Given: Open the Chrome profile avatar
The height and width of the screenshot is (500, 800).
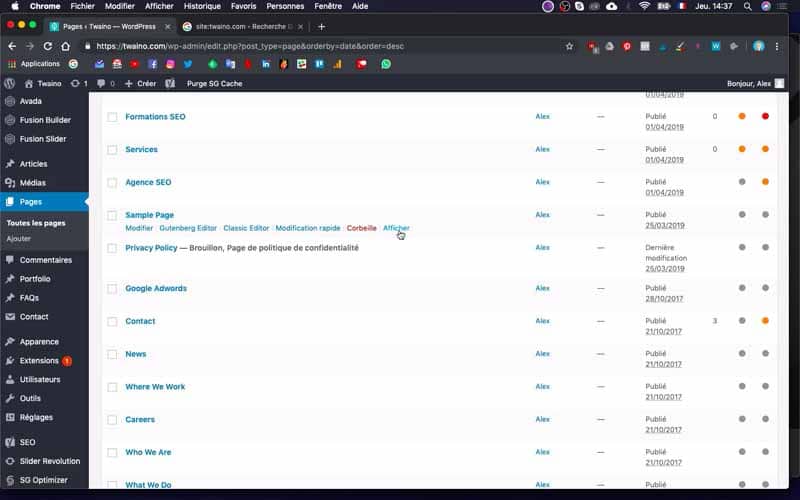Looking at the screenshot, I should pos(759,46).
